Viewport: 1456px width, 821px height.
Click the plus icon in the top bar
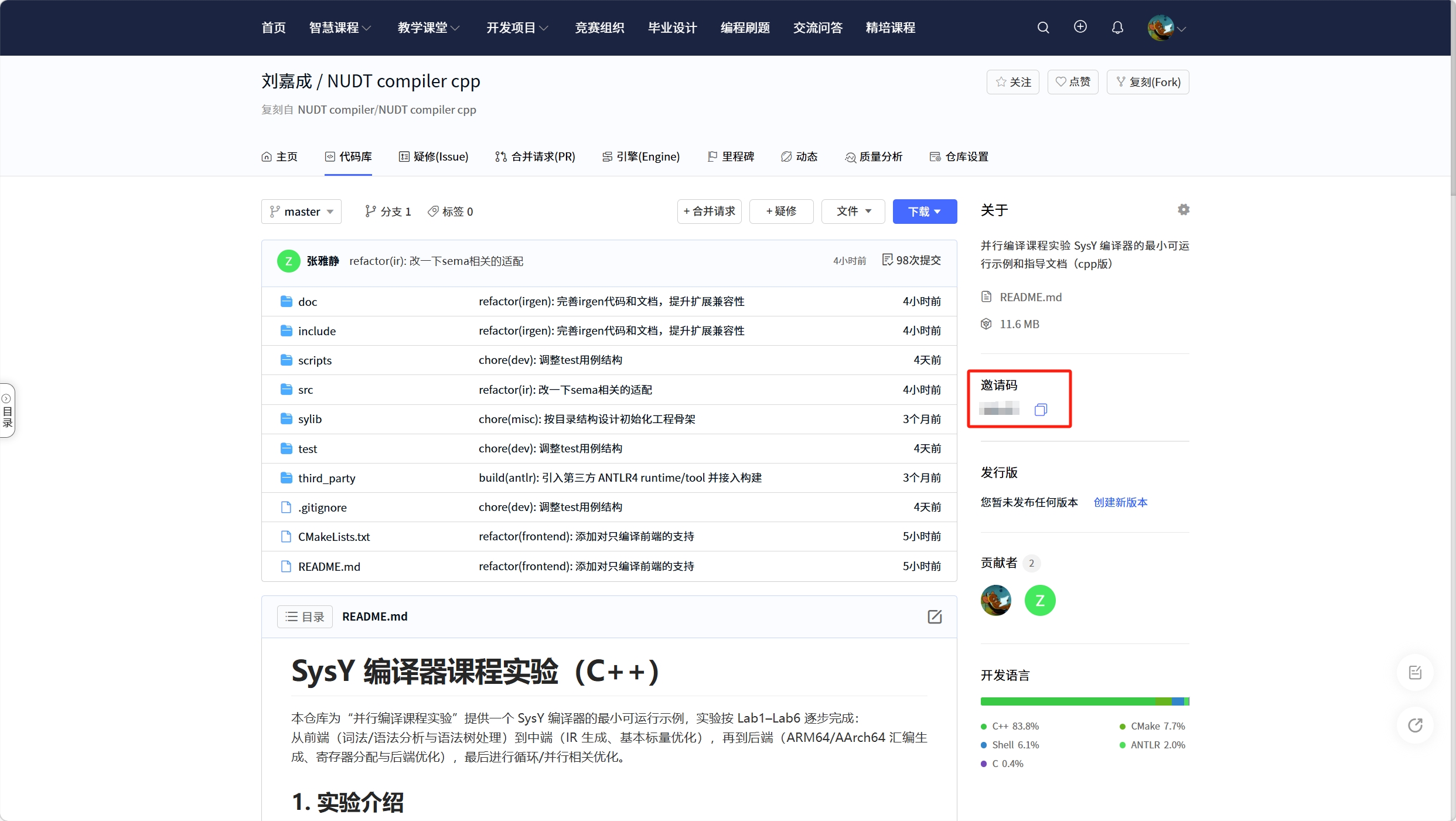tap(1080, 27)
